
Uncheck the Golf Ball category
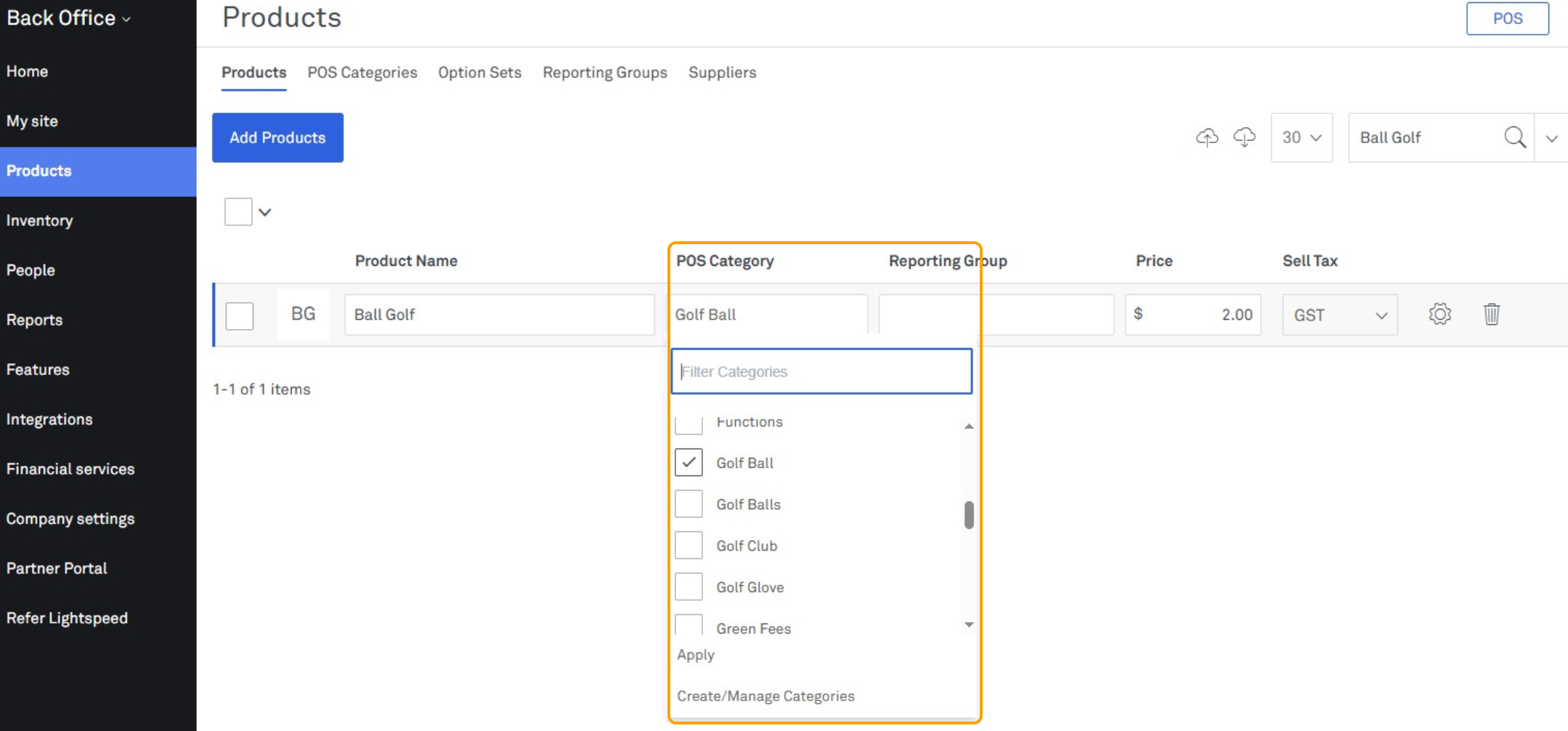click(x=688, y=463)
